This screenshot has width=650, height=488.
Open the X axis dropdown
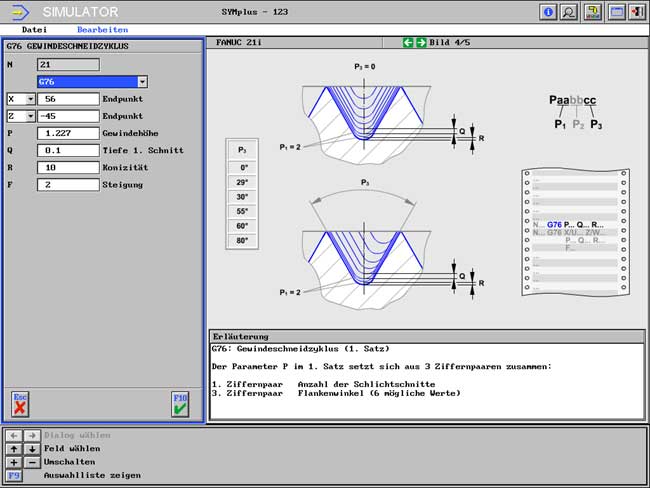29,99
